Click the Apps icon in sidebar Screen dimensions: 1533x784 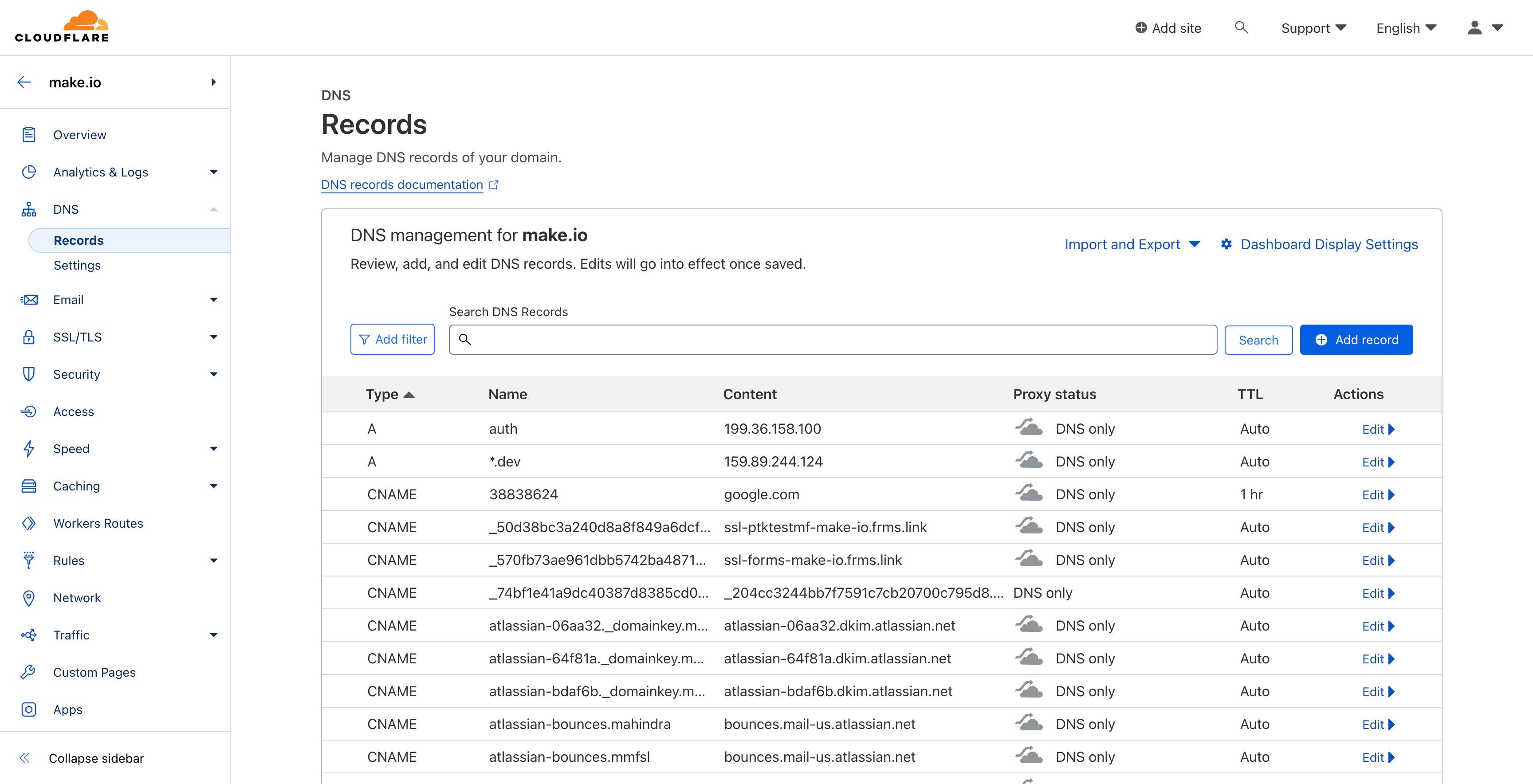pos(28,710)
